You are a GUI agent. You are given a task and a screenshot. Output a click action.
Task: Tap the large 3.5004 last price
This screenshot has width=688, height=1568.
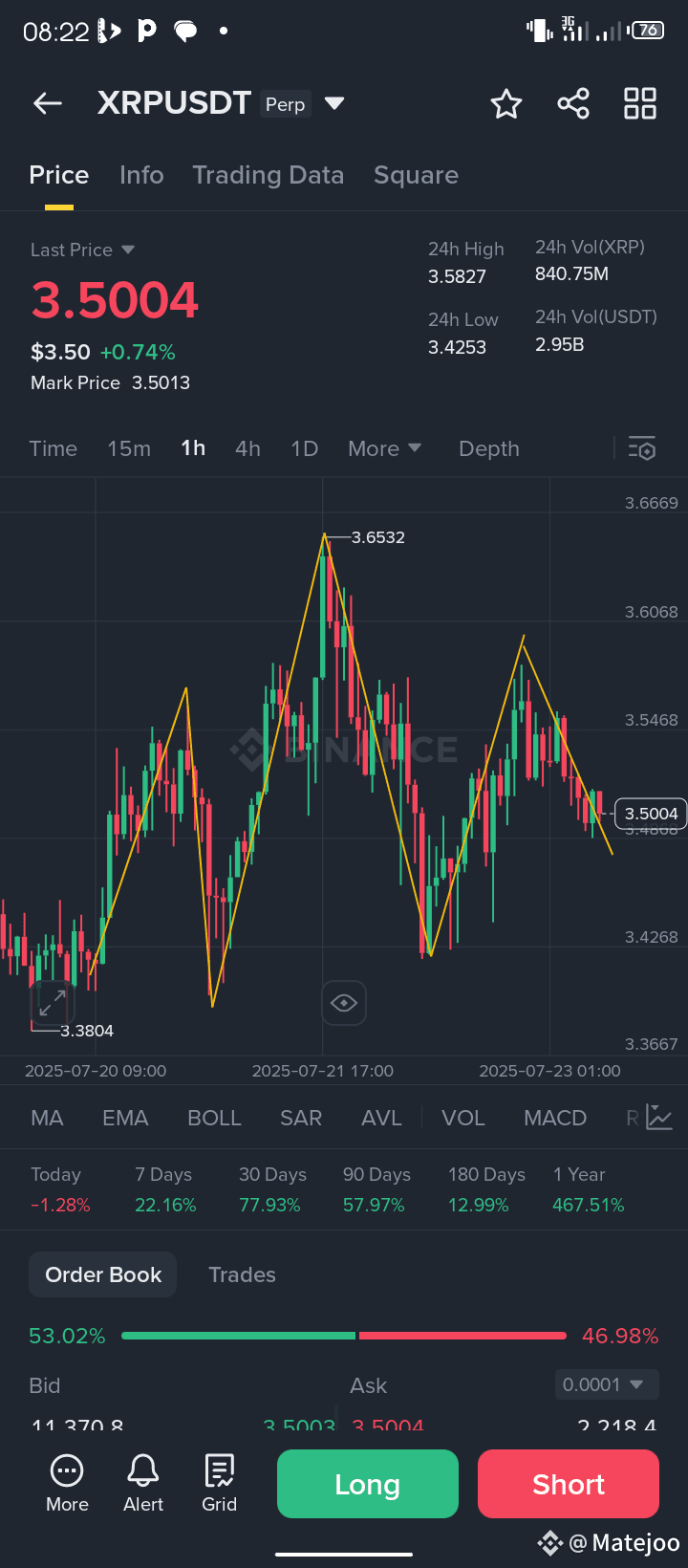115,300
